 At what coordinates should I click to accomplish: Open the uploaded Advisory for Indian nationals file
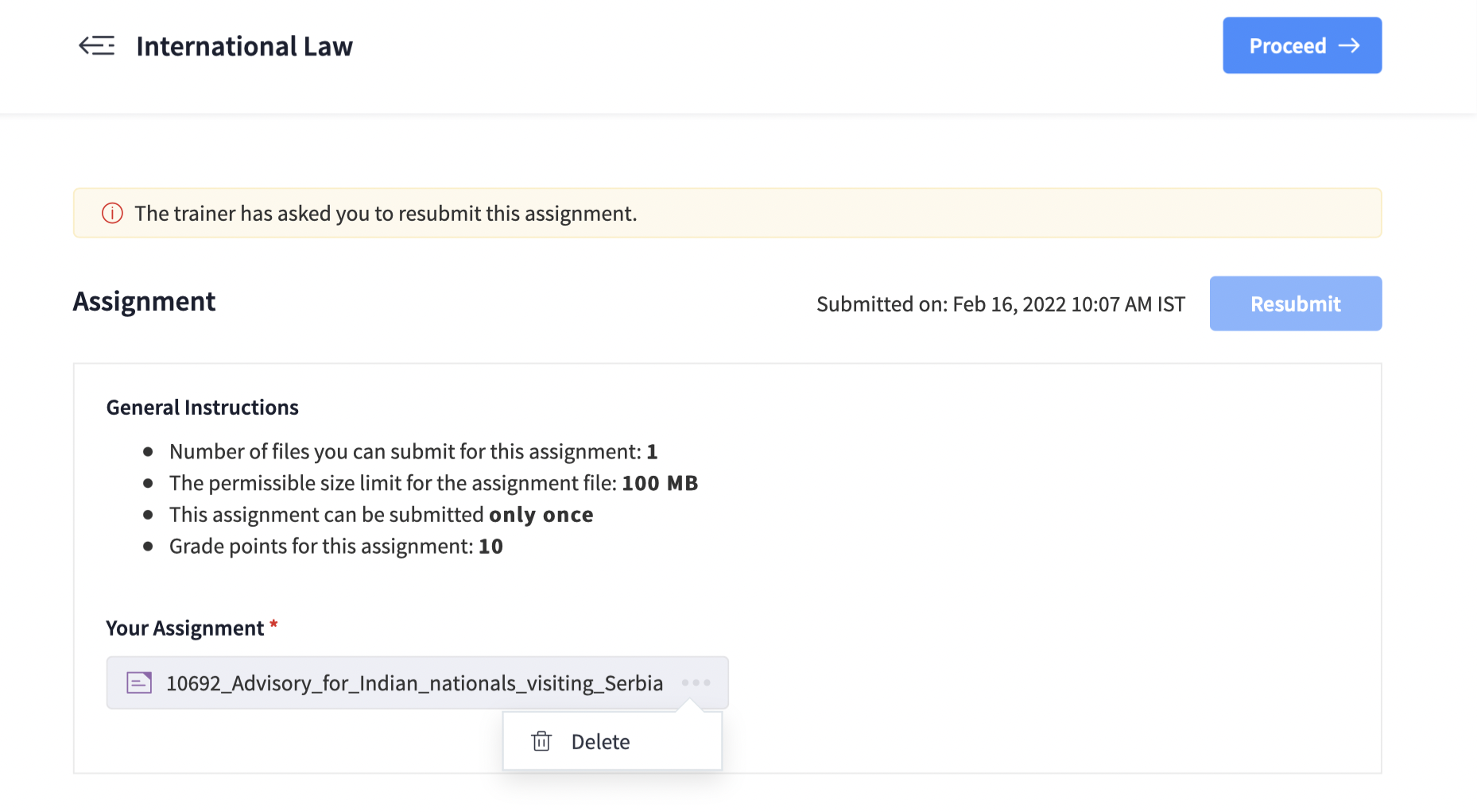point(414,683)
